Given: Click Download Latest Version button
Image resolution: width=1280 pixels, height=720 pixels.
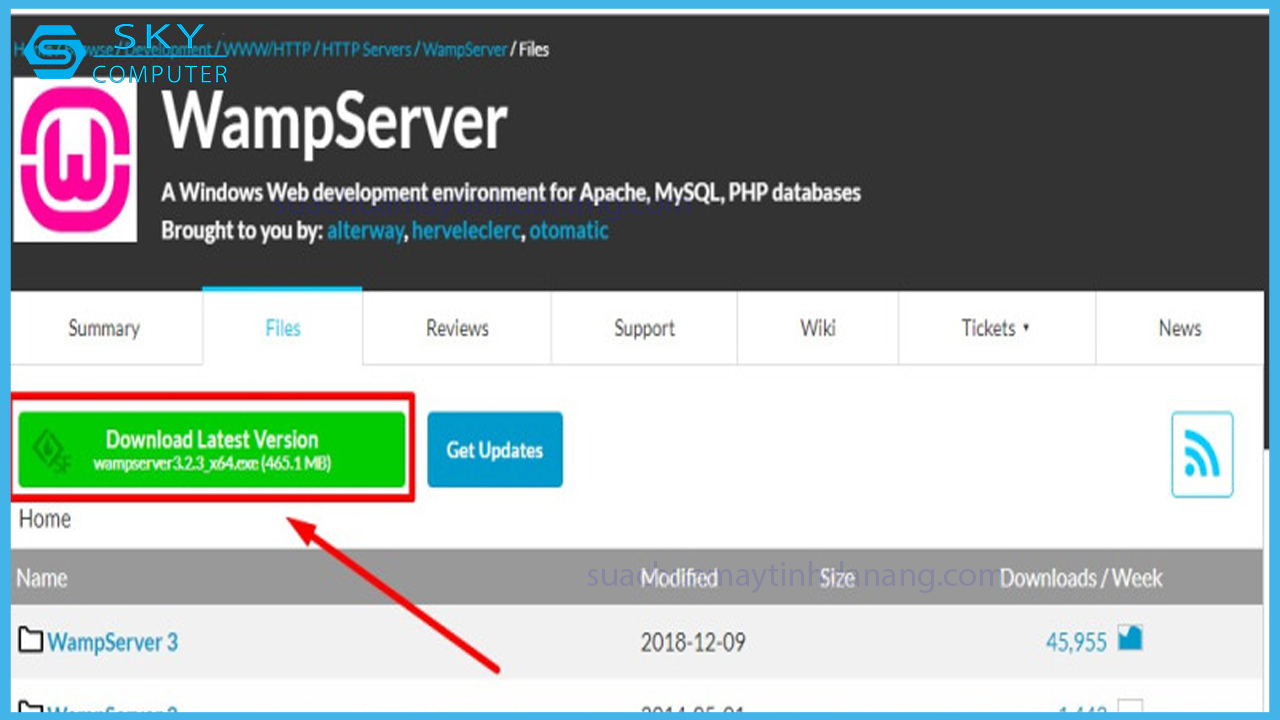Looking at the screenshot, I should point(212,450).
